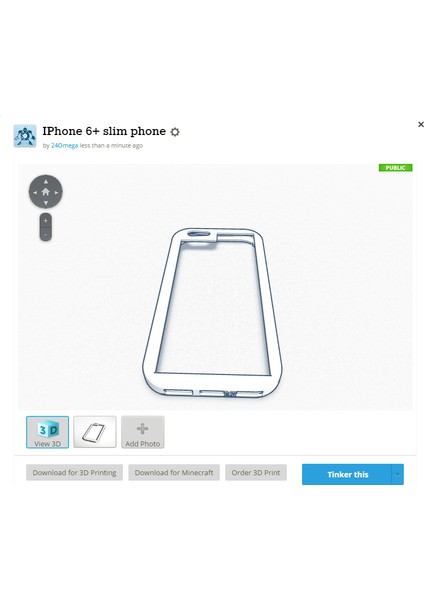The image size is (424, 600).
Task: Zoom in with the plus button
Action: point(46,221)
